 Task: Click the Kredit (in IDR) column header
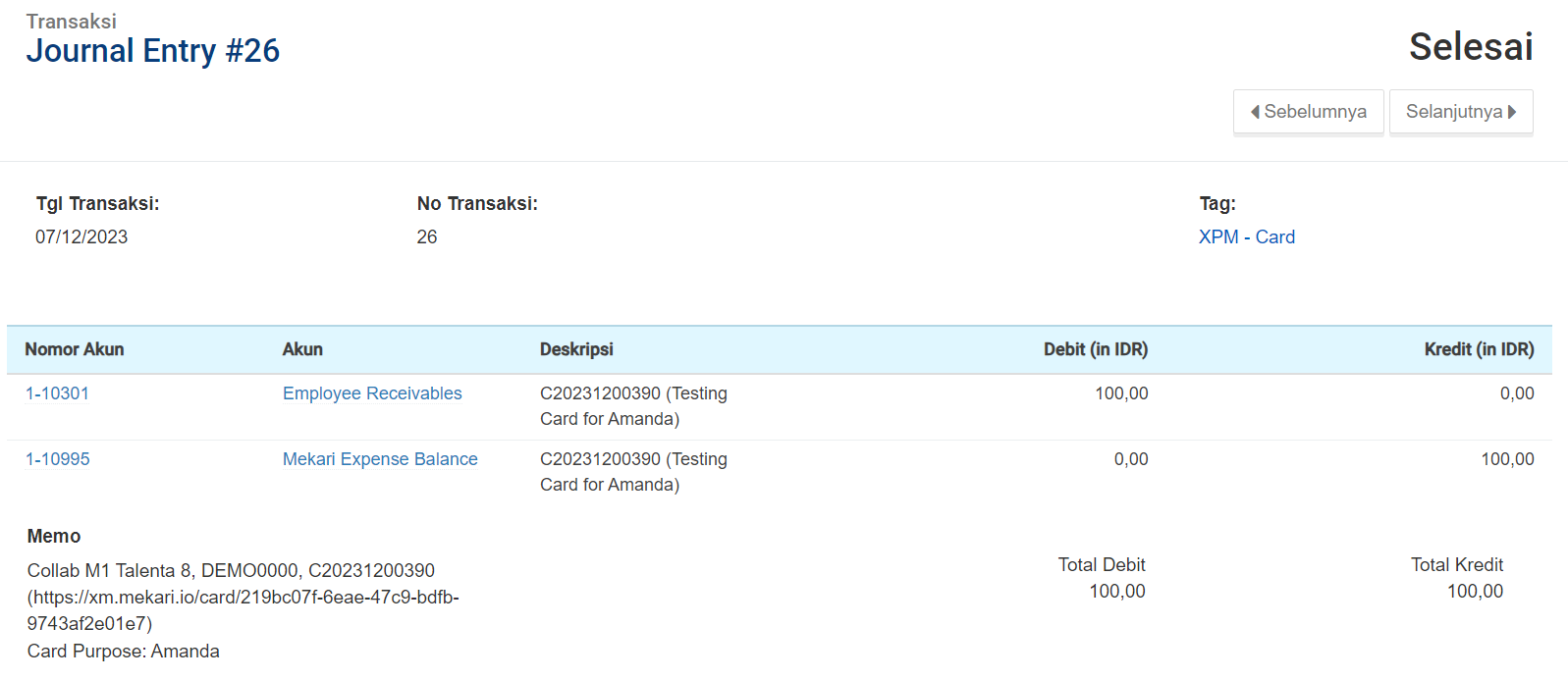tap(1480, 349)
